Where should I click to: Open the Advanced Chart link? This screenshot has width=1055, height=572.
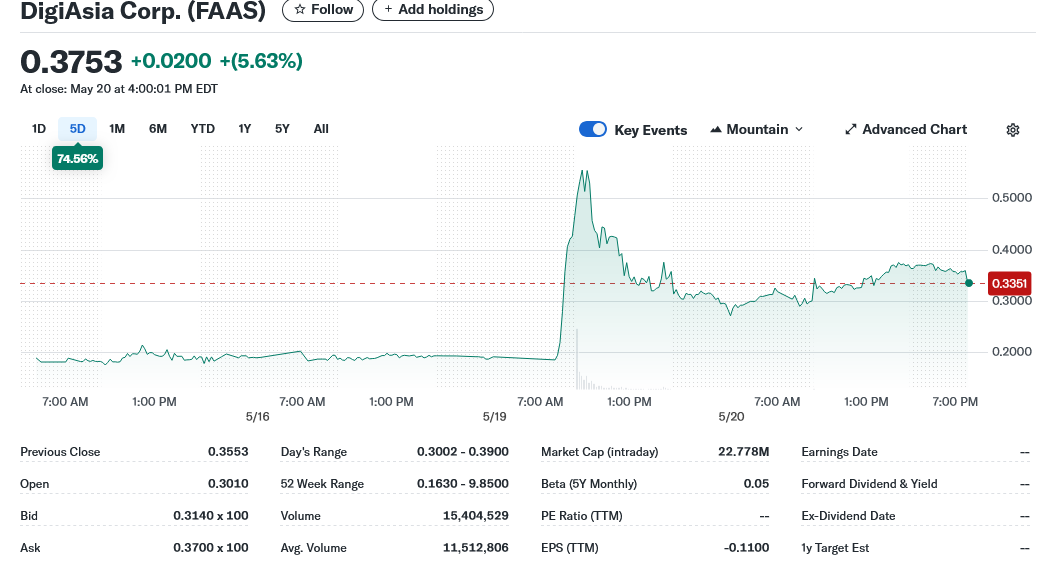[x=906, y=129]
